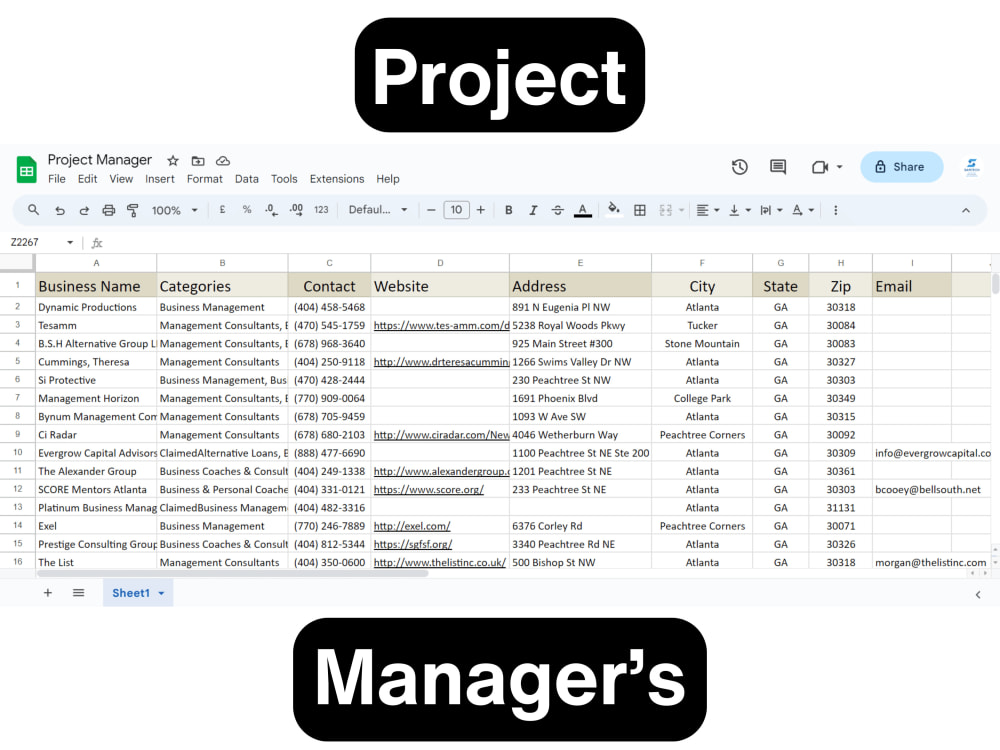Activate the paint format tool
This screenshot has width=1000, height=750.
[x=133, y=210]
